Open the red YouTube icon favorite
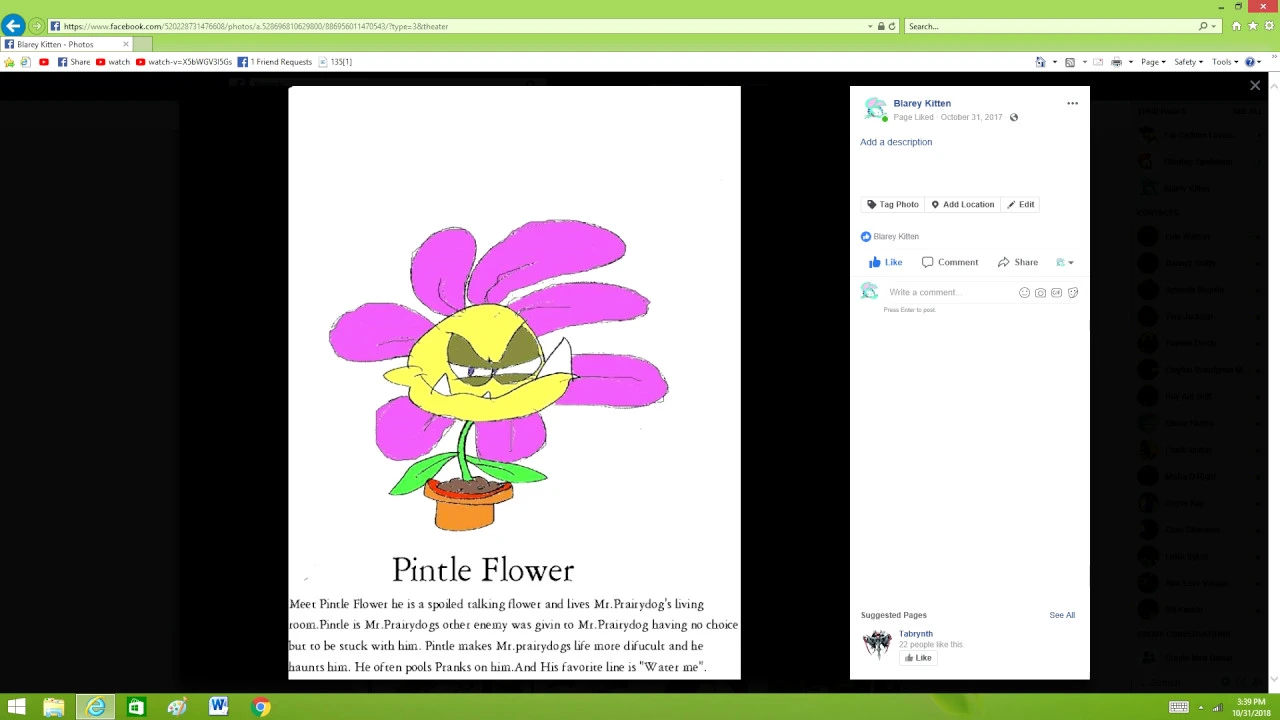 point(44,62)
